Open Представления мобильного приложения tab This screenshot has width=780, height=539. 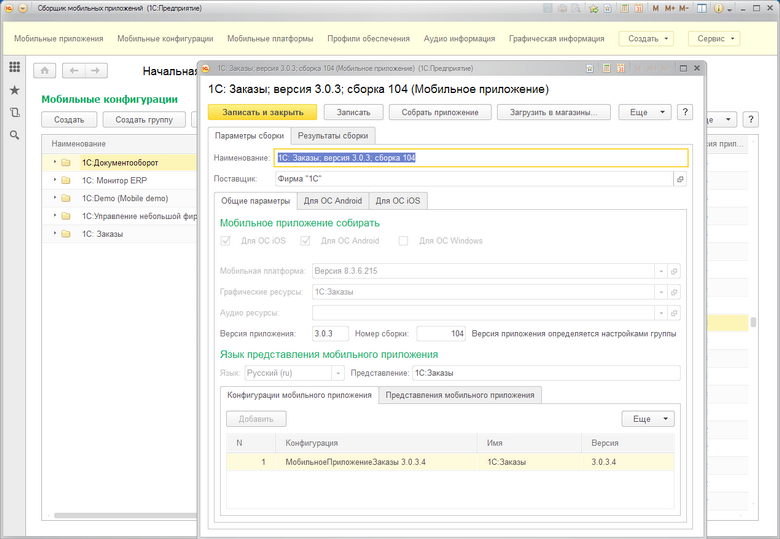point(460,395)
